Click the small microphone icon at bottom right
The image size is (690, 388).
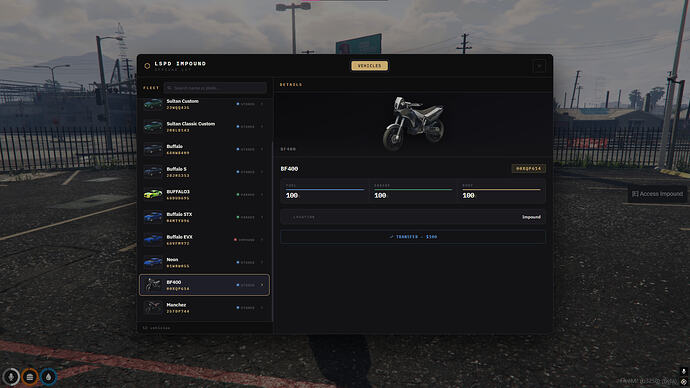click(683, 372)
